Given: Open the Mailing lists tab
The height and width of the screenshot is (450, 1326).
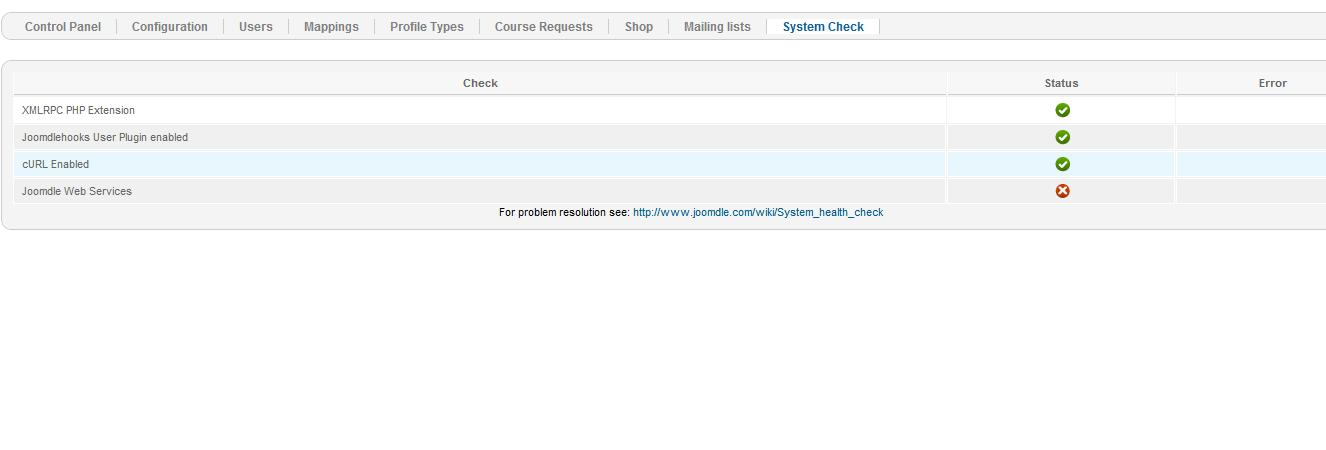Looking at the screenshot, I should [x=717, y=27].
